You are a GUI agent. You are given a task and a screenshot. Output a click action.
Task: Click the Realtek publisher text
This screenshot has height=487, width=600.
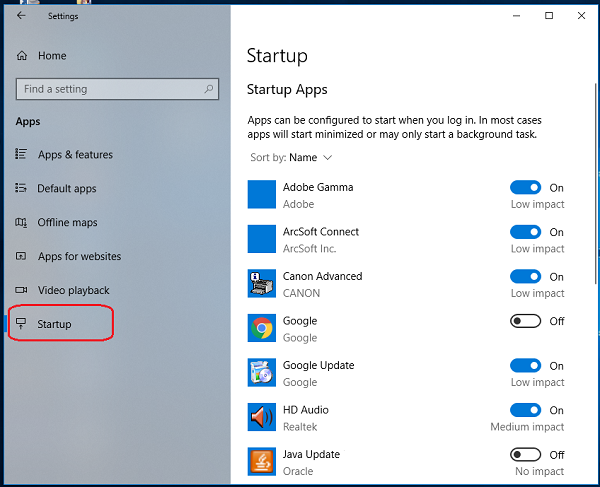point(300,427)
